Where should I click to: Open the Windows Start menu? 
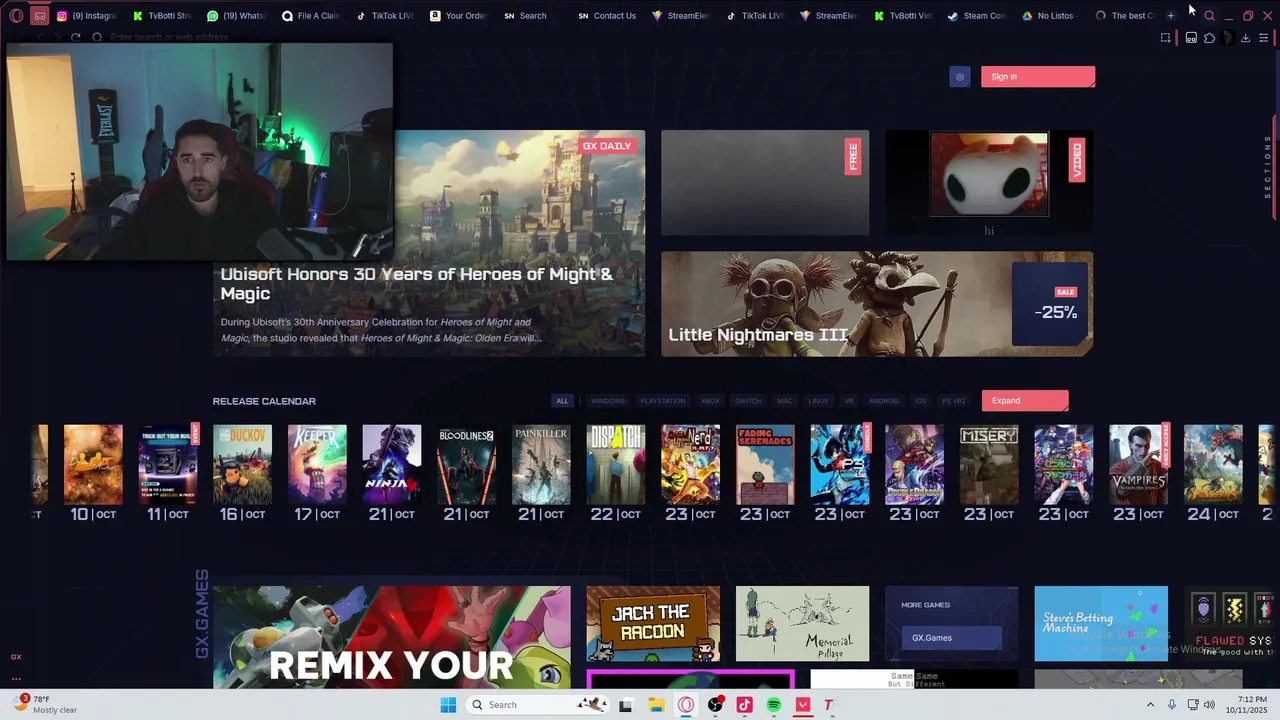point(448,705)
